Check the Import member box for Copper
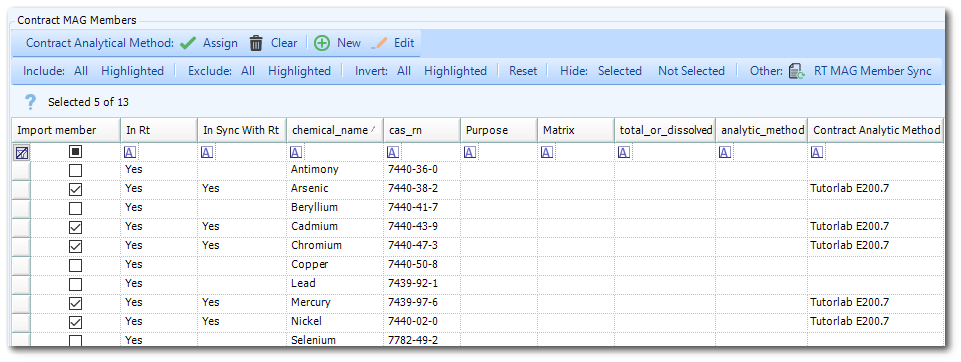The width and height of the screenshot is (961, 362). click(75, 265)
